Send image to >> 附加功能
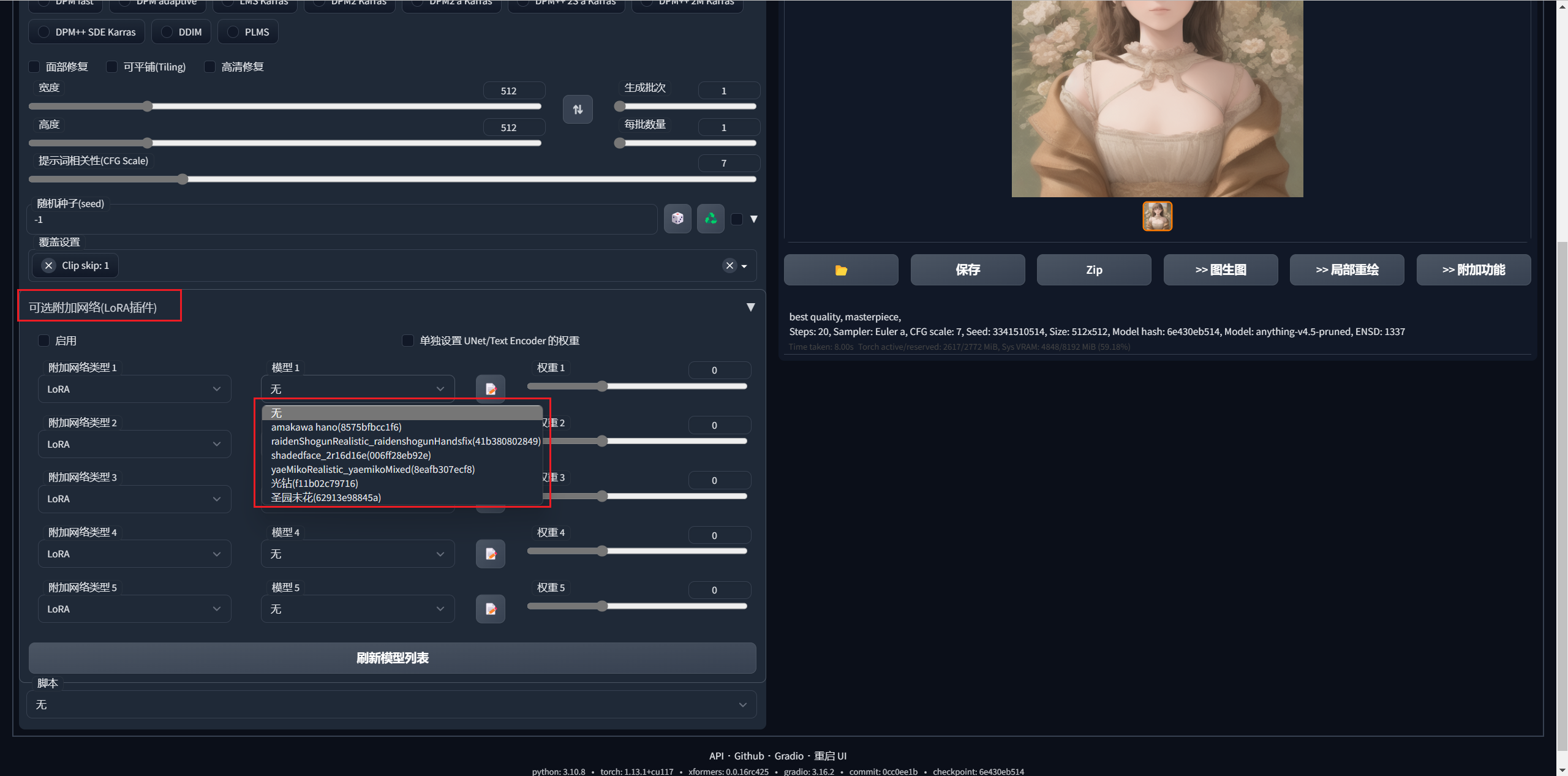 click(1474, 270)
